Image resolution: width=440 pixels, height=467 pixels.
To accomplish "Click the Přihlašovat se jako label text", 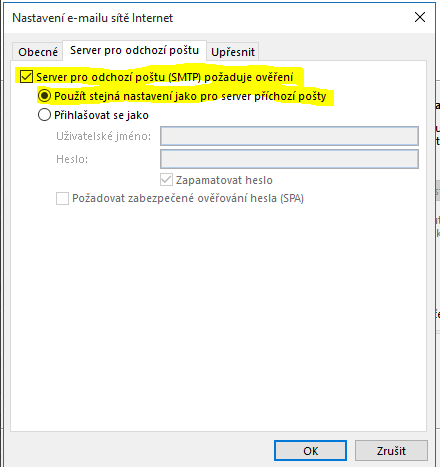I will tap(101, 115).
